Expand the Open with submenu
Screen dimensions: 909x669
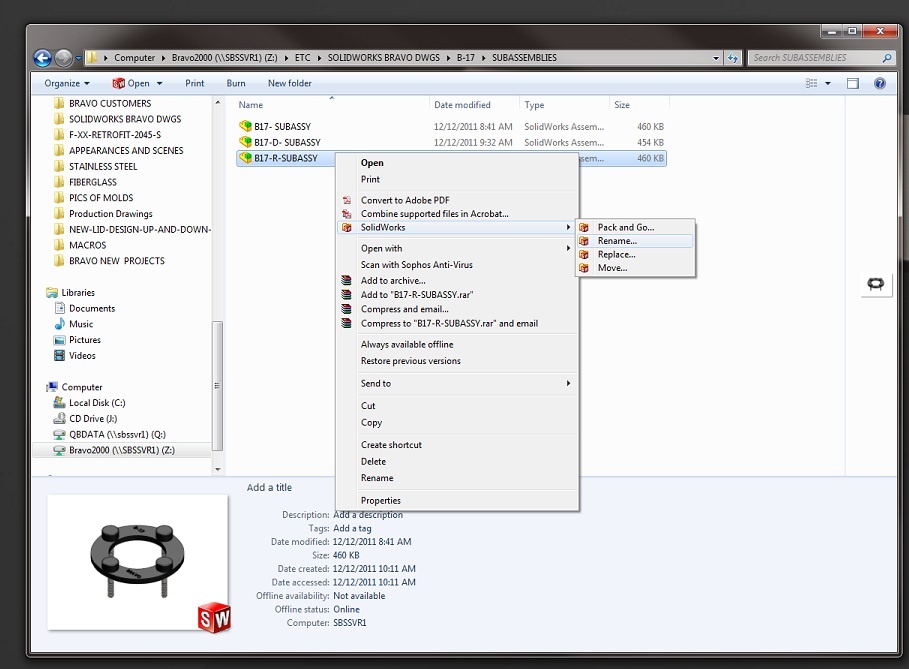pos(457,248)
